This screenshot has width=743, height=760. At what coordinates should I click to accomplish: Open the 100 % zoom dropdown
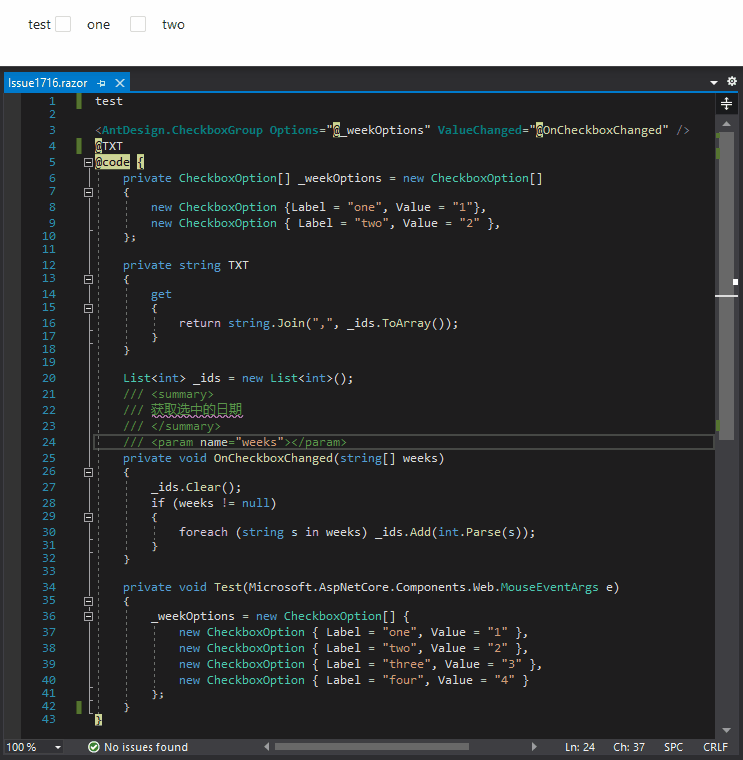[58, 747]
